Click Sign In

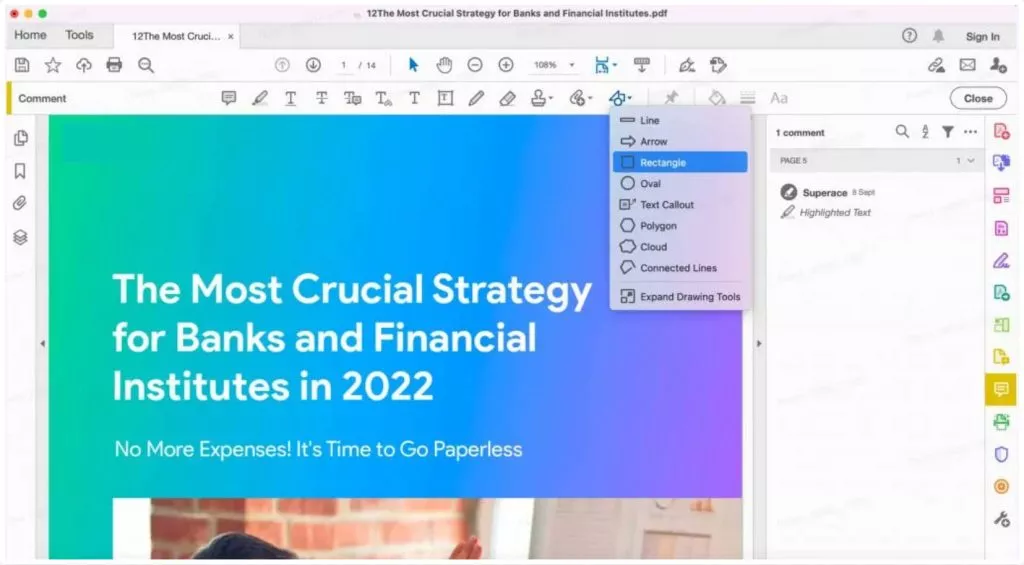[x=982, y=37]
